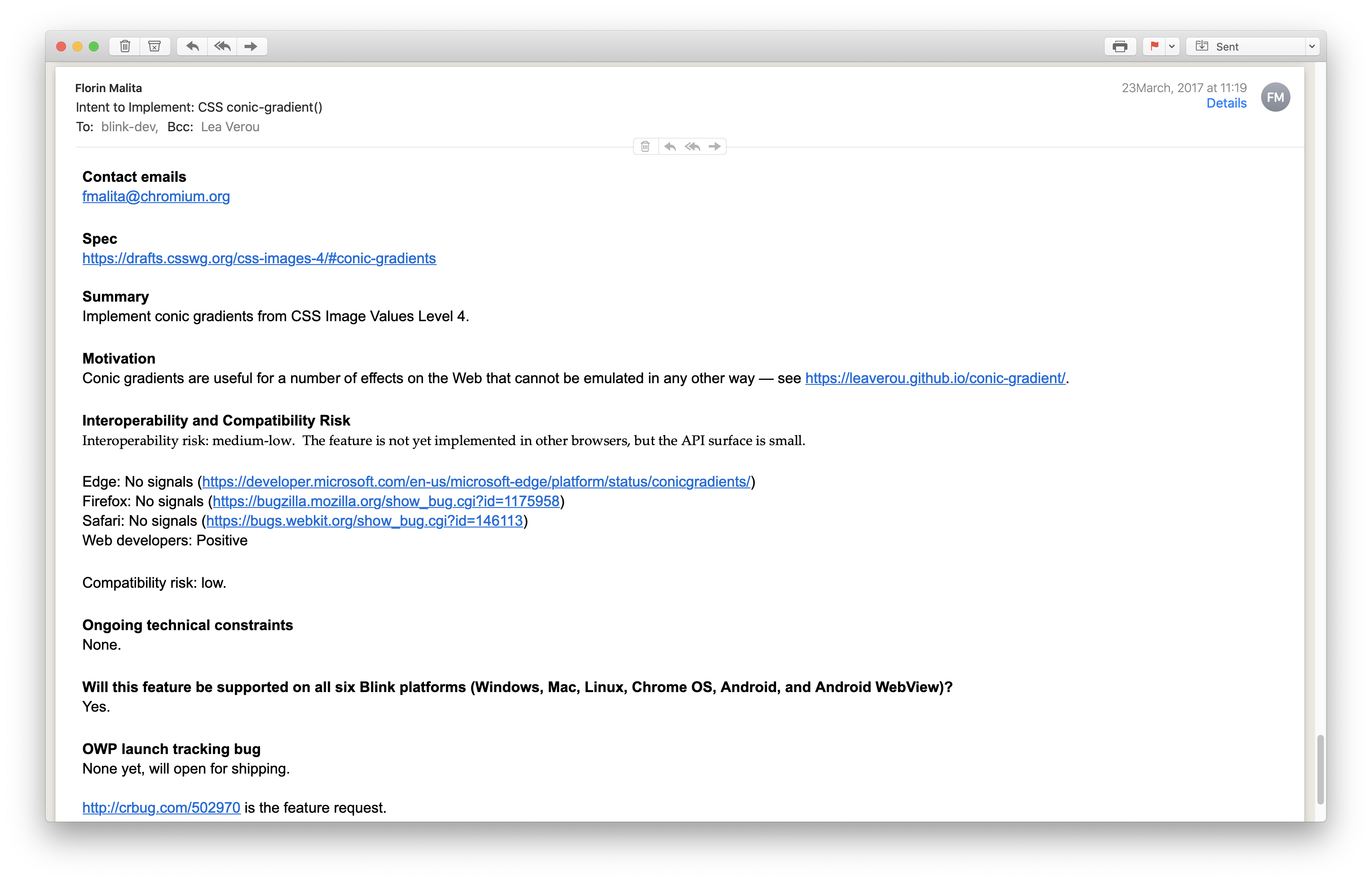This screenshot has height=882, width=1372.
Task: Click the FM sender avatar
Action: 1275,97
